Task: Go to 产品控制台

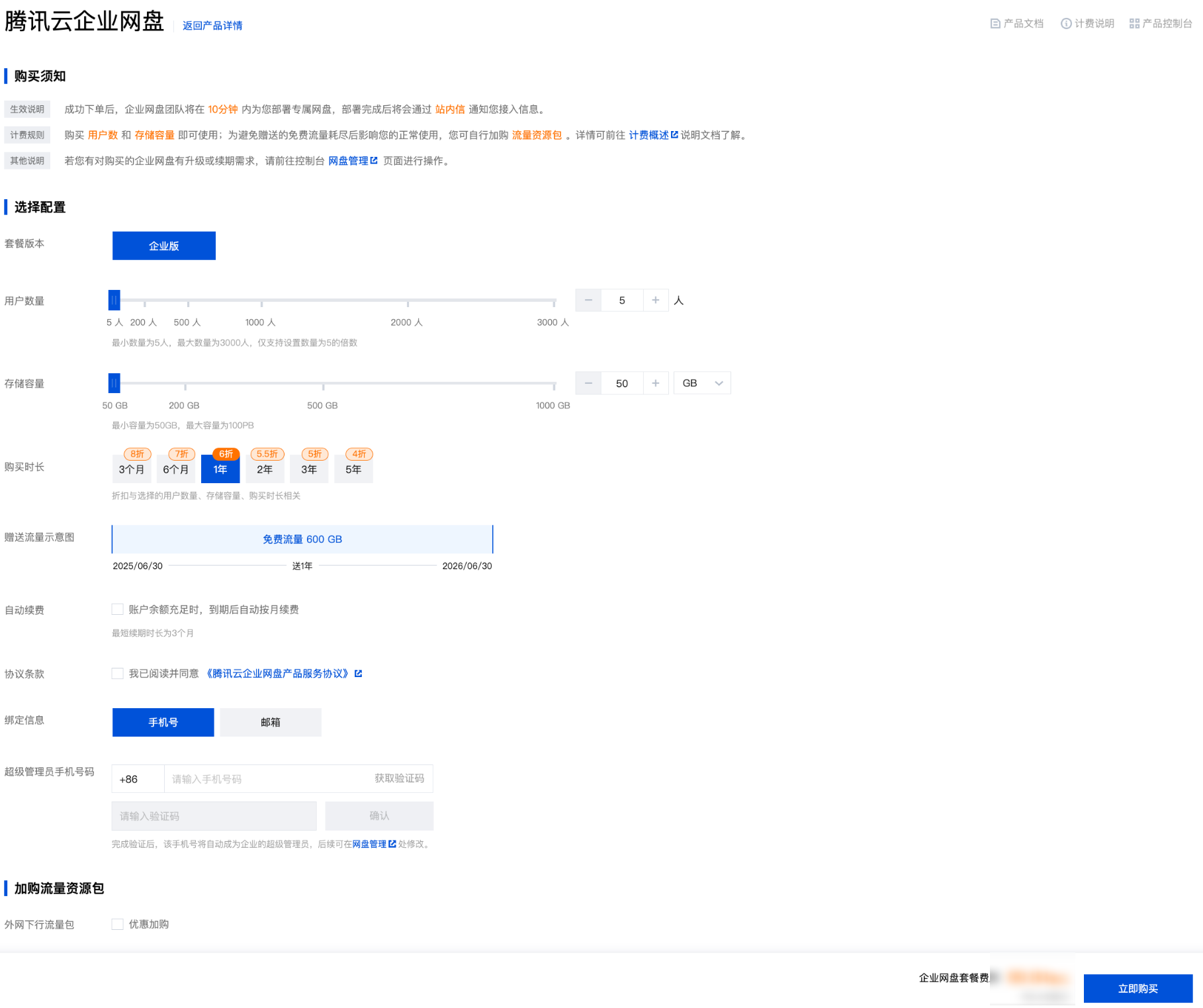Action: [x=1161, y=24]
